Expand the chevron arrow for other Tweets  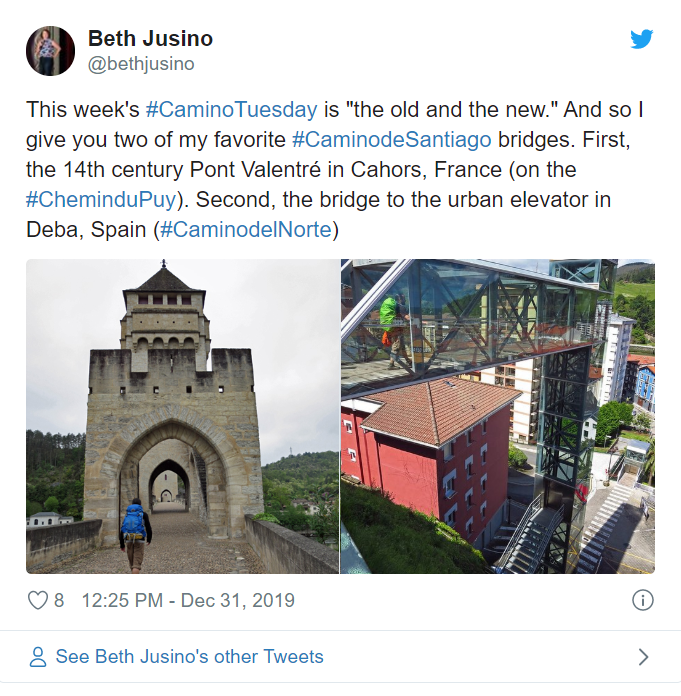(643, 656)
